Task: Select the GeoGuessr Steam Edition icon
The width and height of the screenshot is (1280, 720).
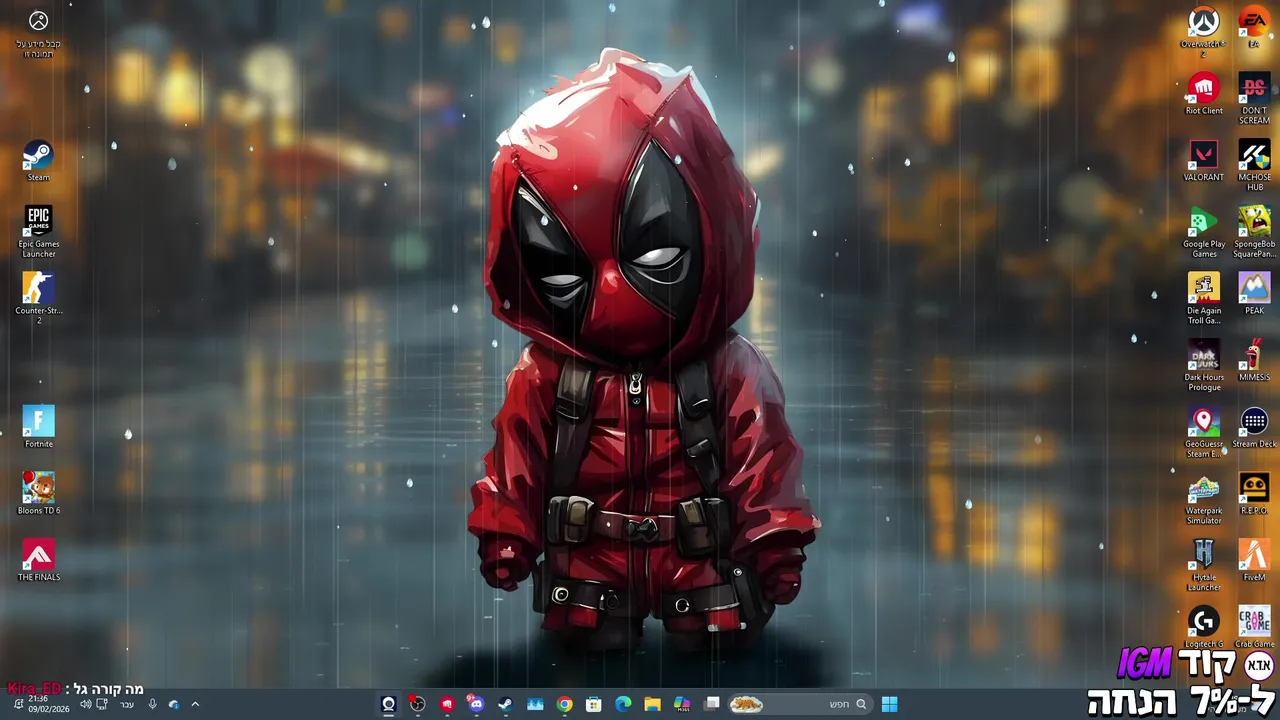Action: click(1203, 432)
